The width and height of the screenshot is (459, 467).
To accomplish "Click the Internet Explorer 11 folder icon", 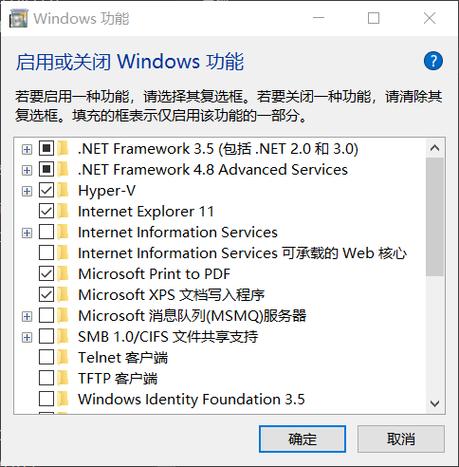I will [x=63, y=211].
